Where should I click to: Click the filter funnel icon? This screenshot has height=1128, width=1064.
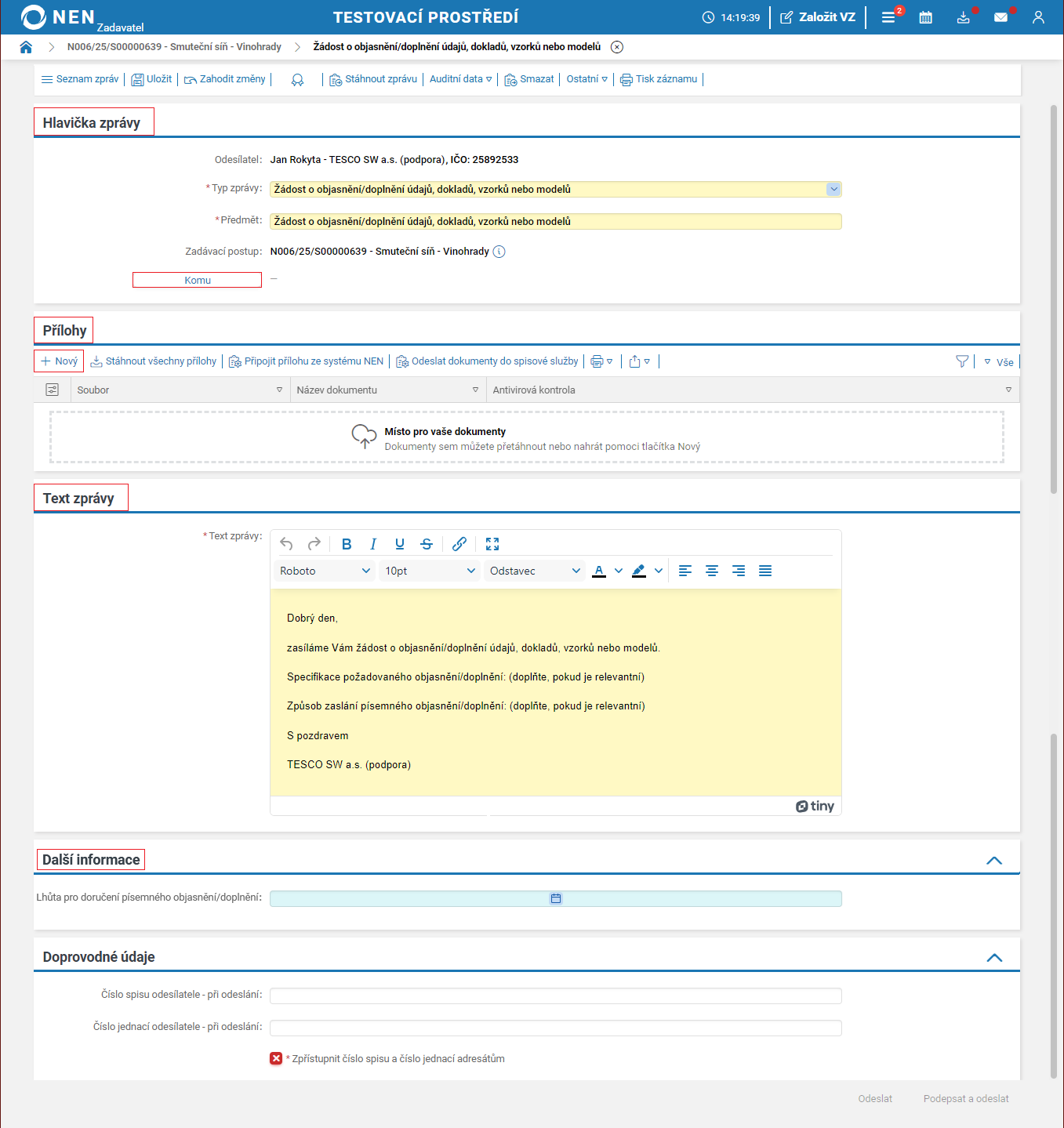(962, 361)
